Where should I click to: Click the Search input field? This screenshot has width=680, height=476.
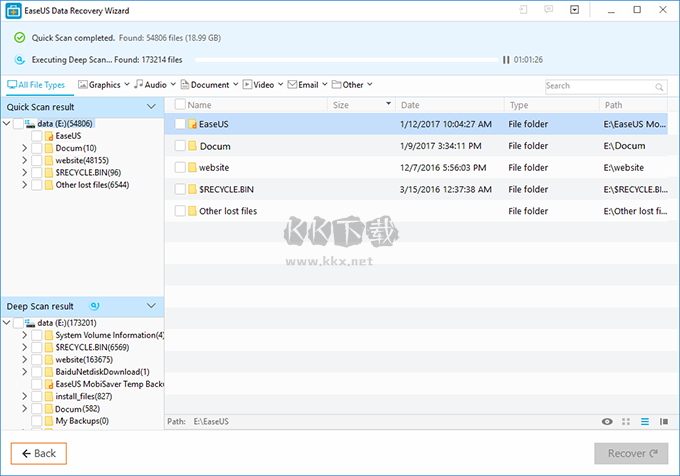coord(598,86)
